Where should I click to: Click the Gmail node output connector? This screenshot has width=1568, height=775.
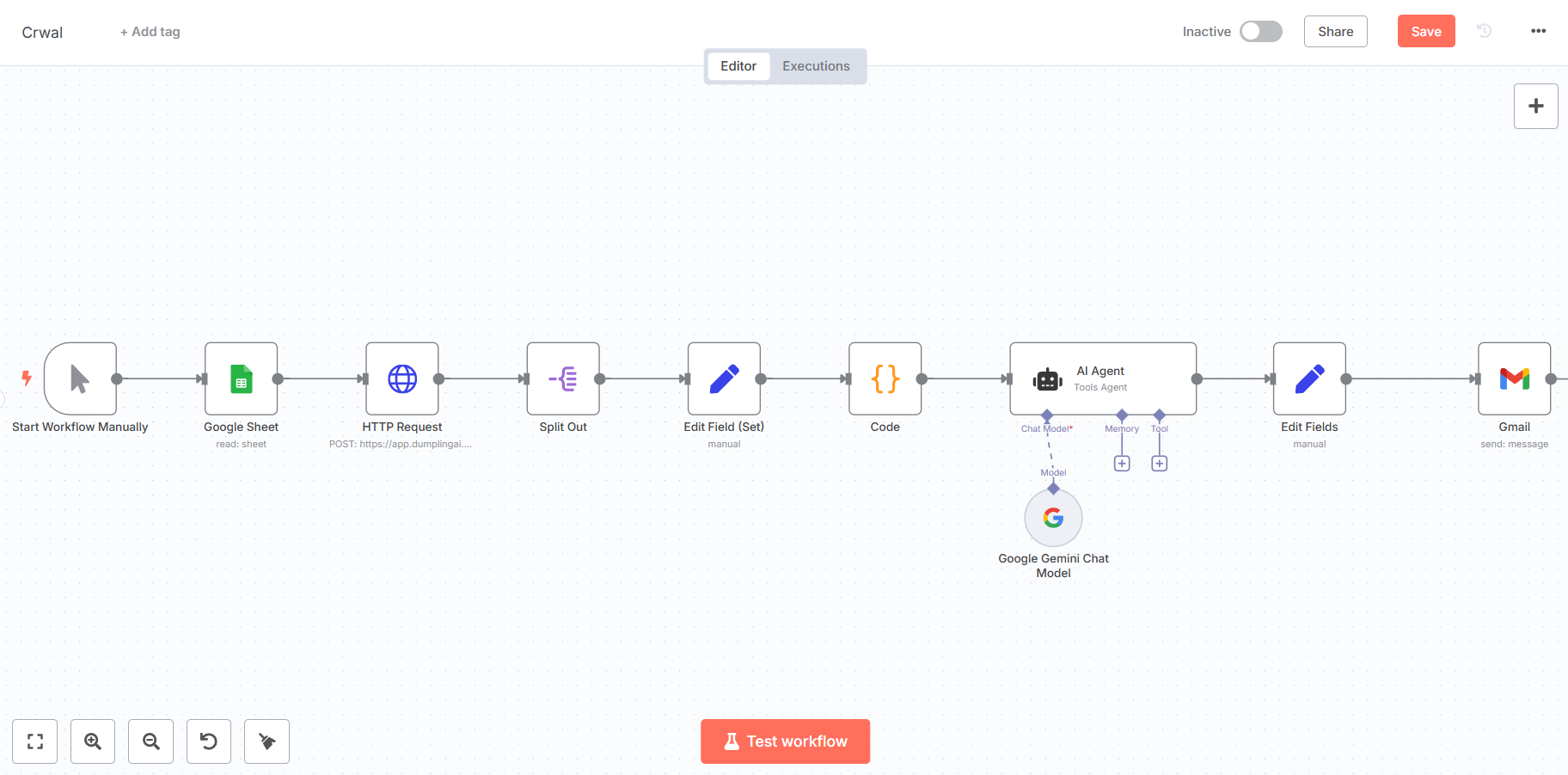pos(1551,378)
